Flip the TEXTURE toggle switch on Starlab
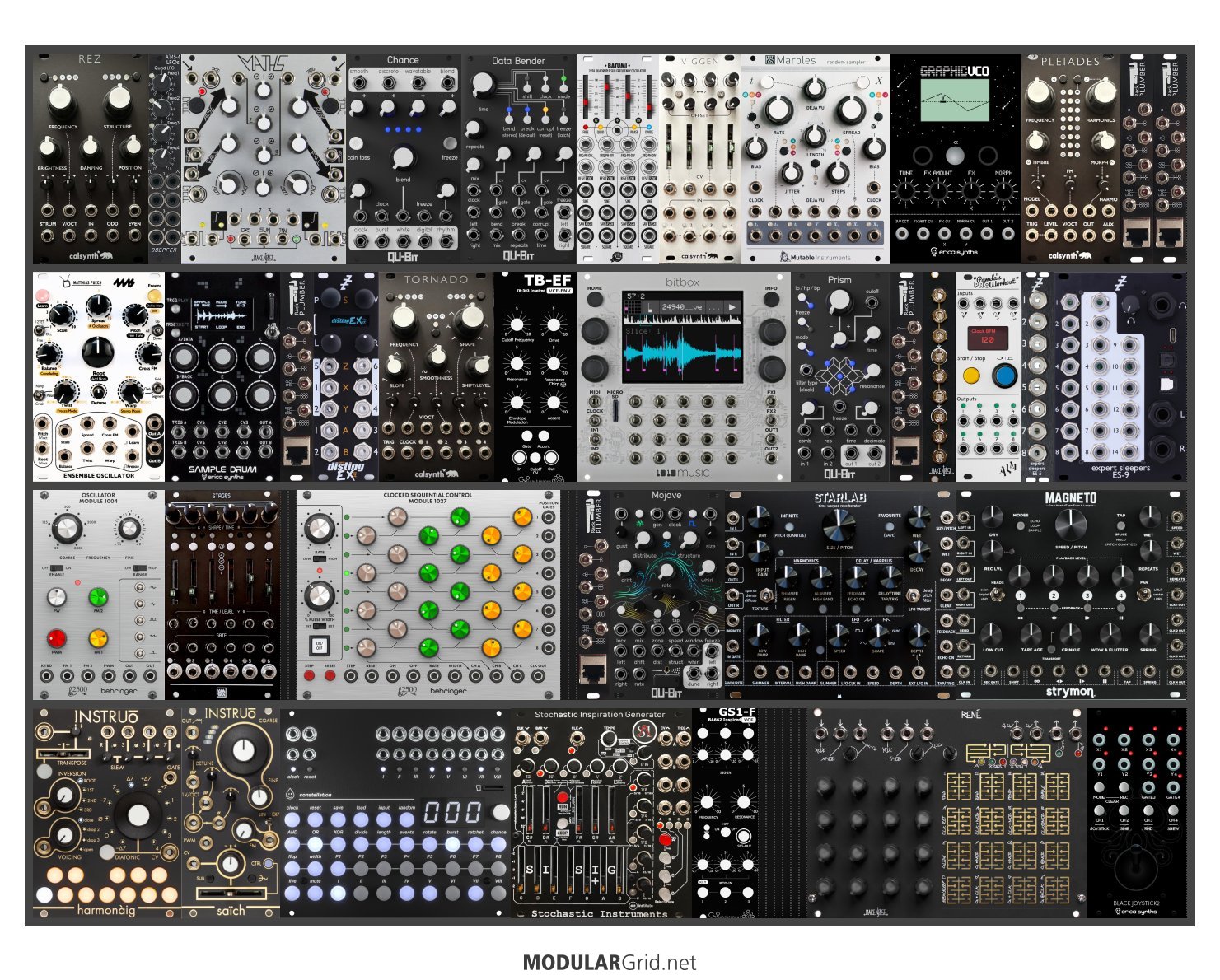 coord(767,595)
